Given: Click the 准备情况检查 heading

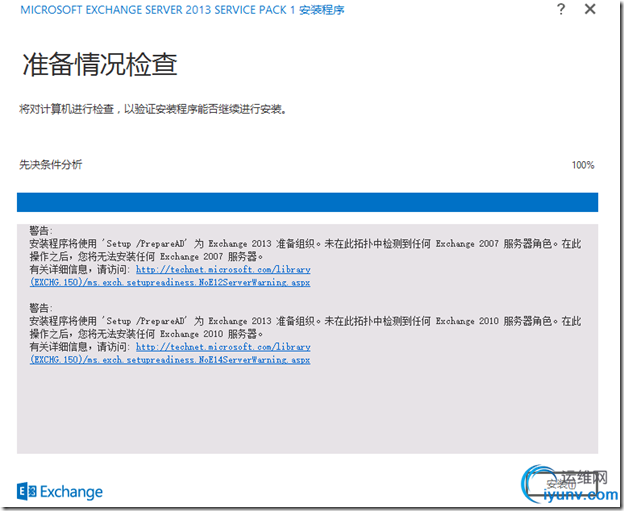Looking at the screenshot, I should pyautogui.click(x=100, y=64).
